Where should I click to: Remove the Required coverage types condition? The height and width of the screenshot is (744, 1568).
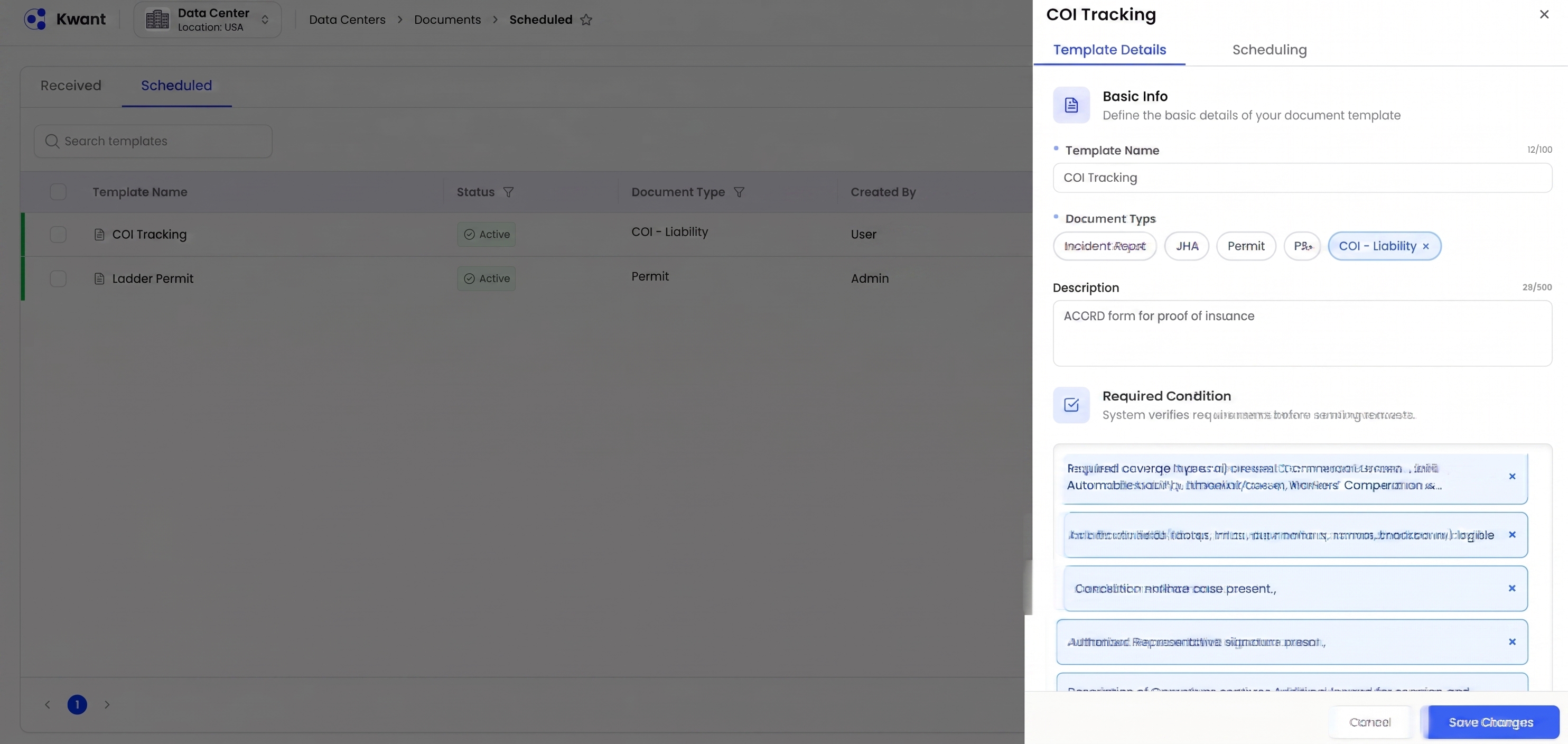(1512, 477)
